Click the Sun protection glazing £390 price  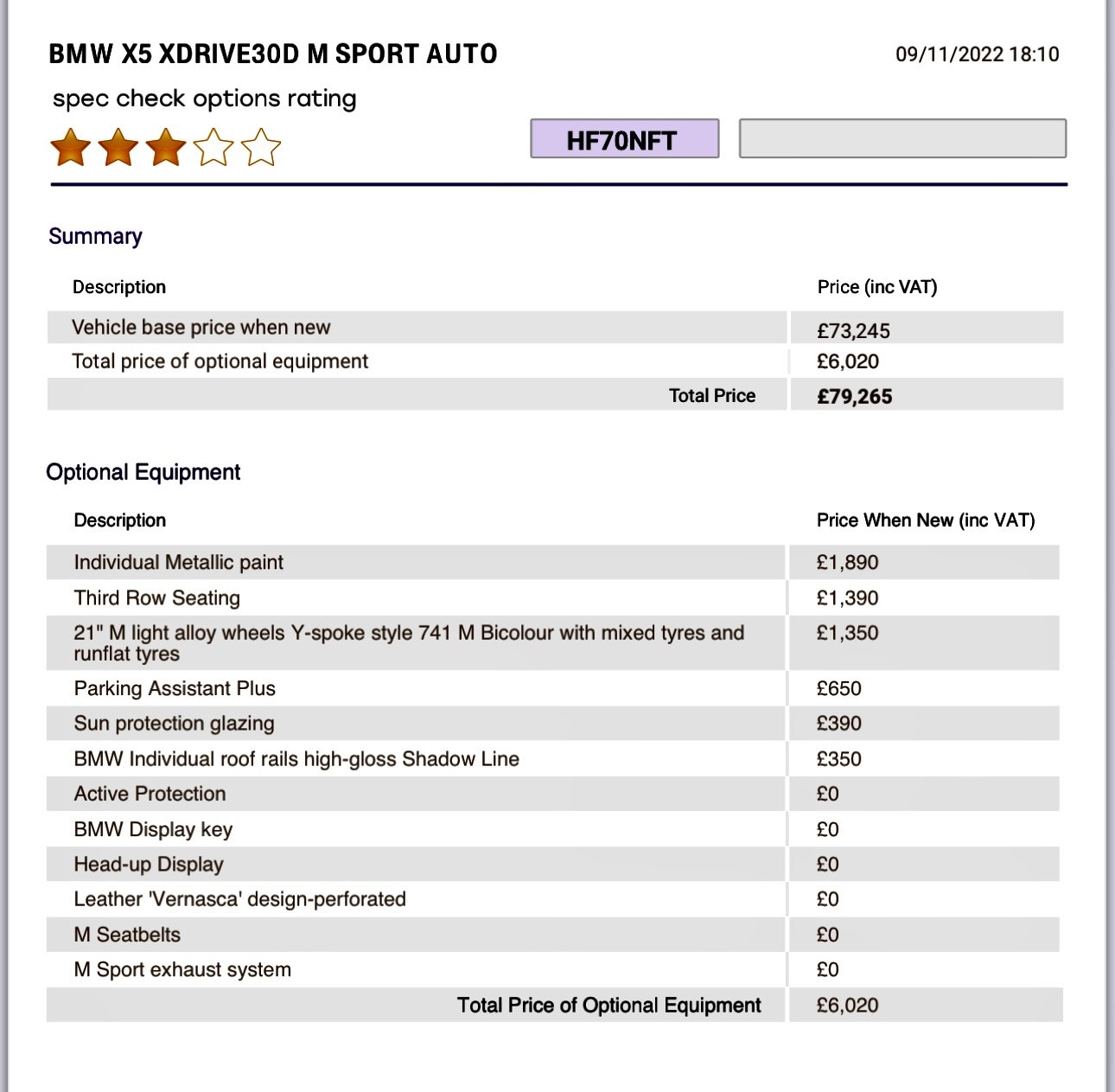point(839,724)
